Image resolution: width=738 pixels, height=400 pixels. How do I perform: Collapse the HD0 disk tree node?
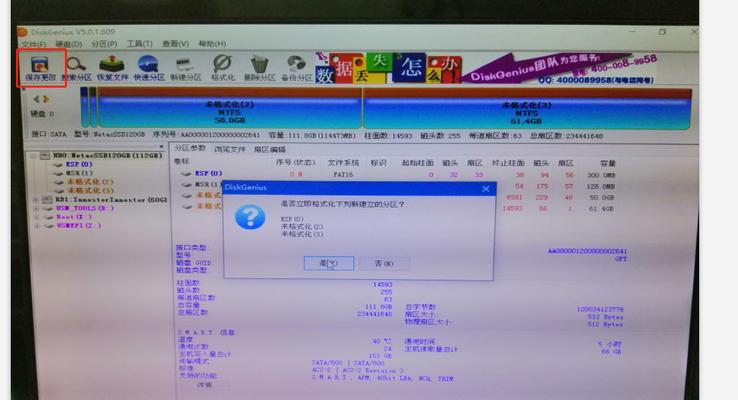[x=33, y=156]
